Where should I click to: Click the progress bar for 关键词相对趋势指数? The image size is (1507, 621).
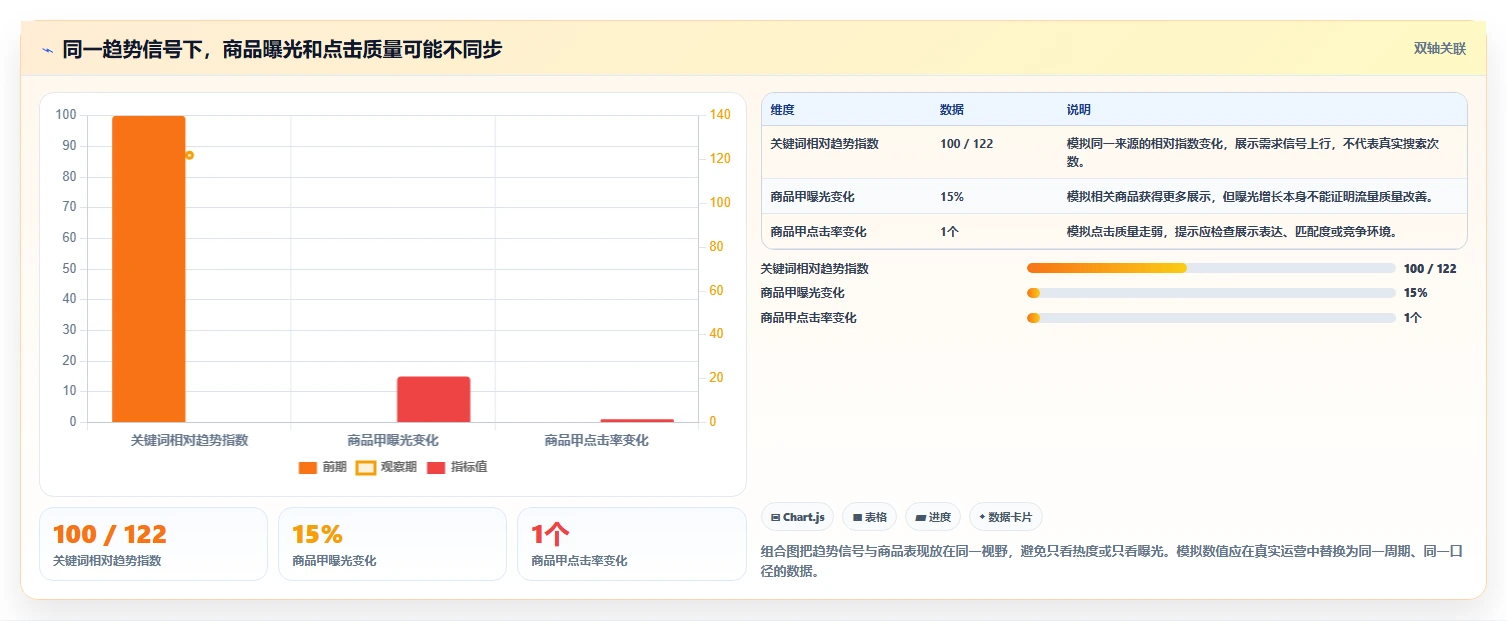(1211, 268)
